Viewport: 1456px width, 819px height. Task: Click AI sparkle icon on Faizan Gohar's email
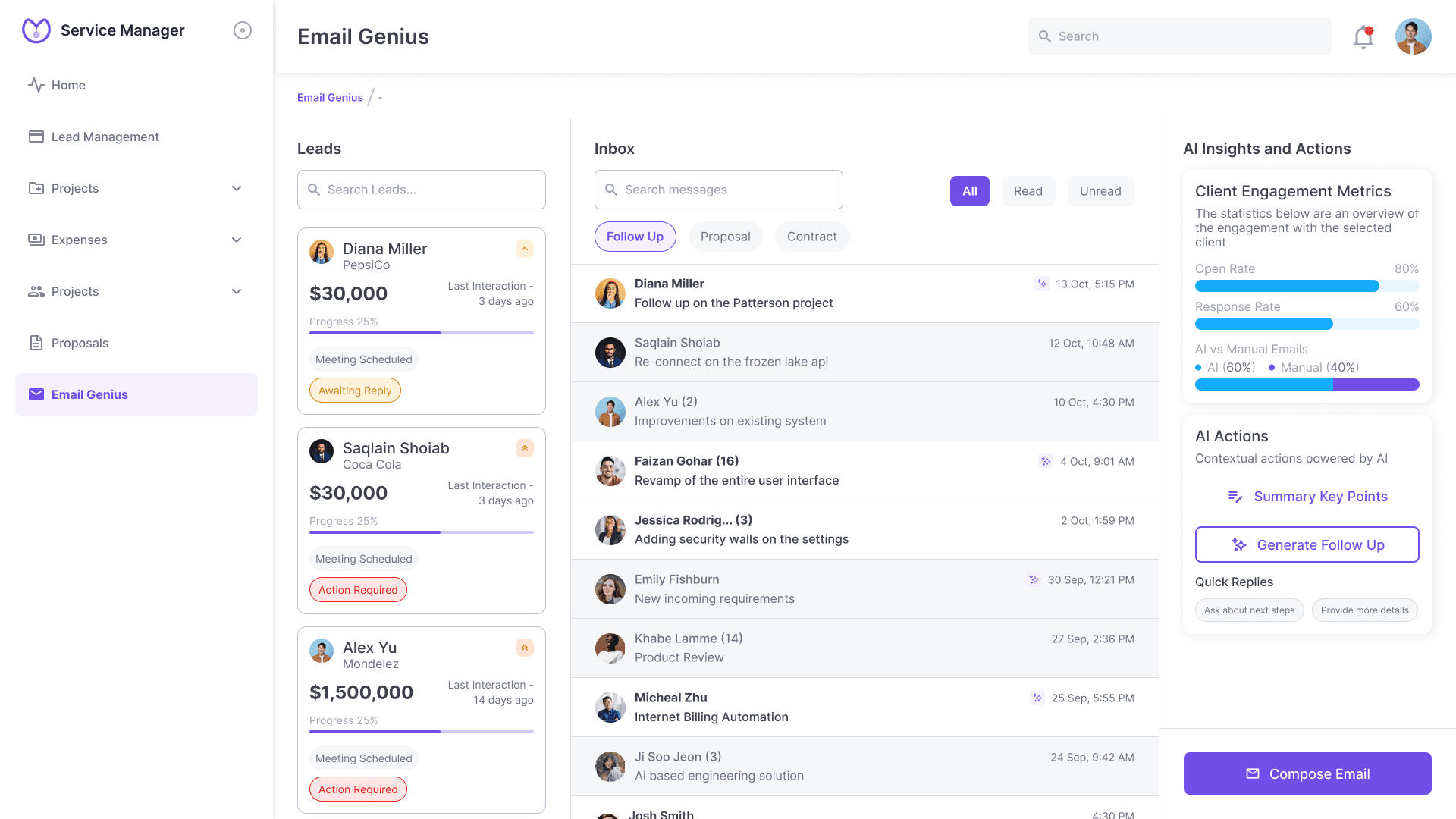tap(1046, 461)
